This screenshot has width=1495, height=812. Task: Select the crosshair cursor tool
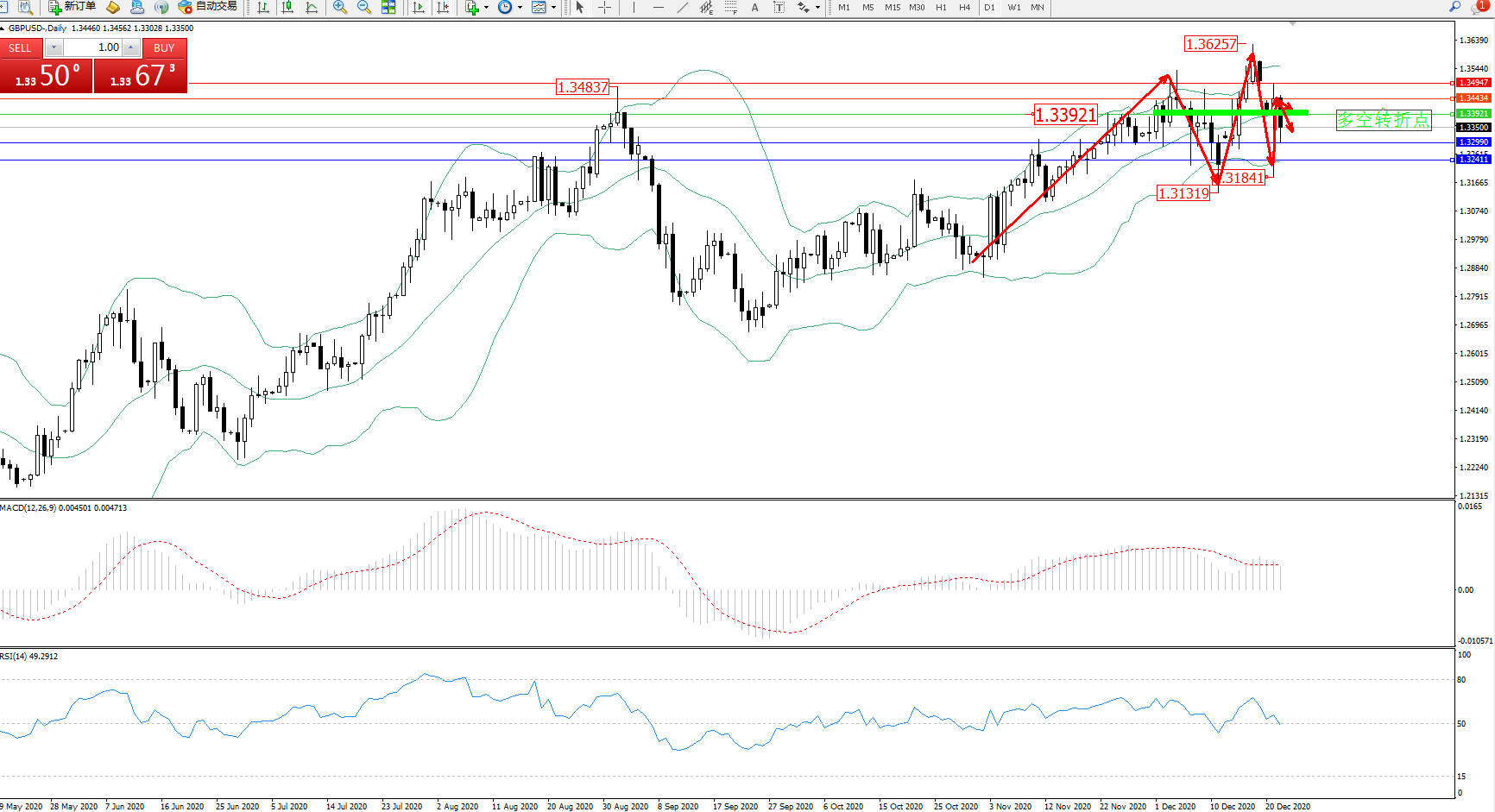pos(604,7)
